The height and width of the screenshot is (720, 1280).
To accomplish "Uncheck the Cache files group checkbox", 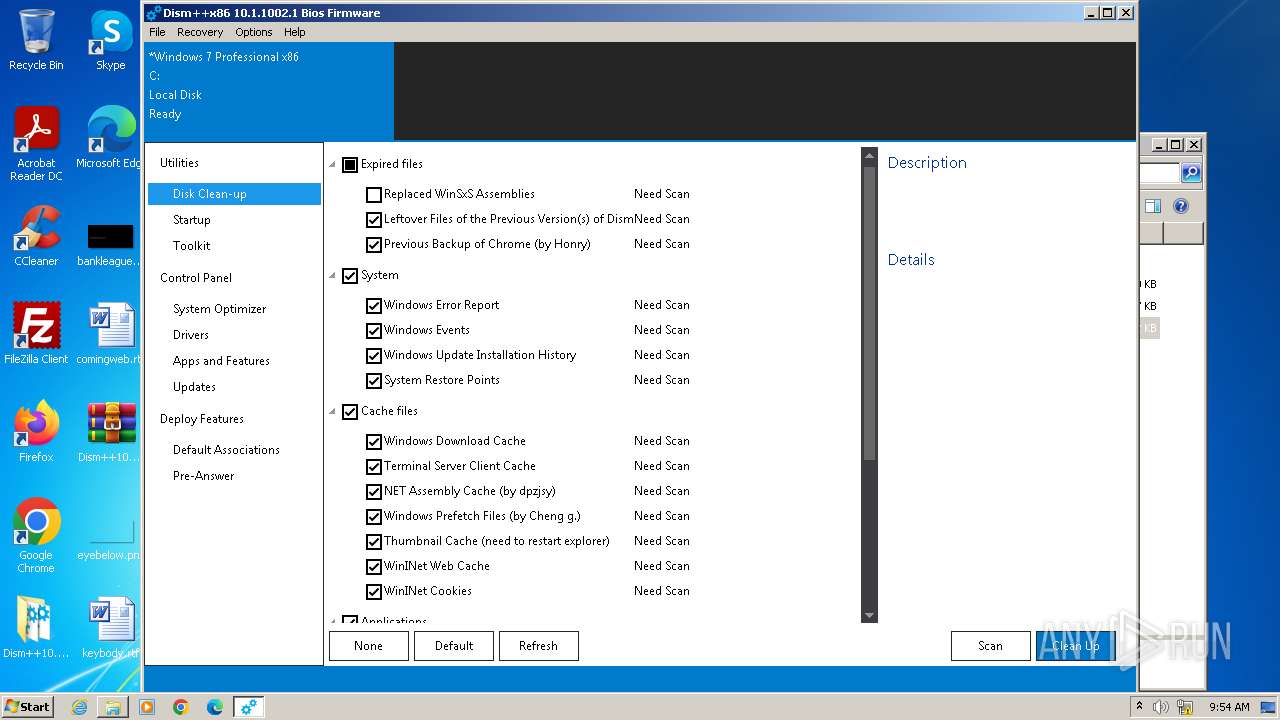I will 350,412.
